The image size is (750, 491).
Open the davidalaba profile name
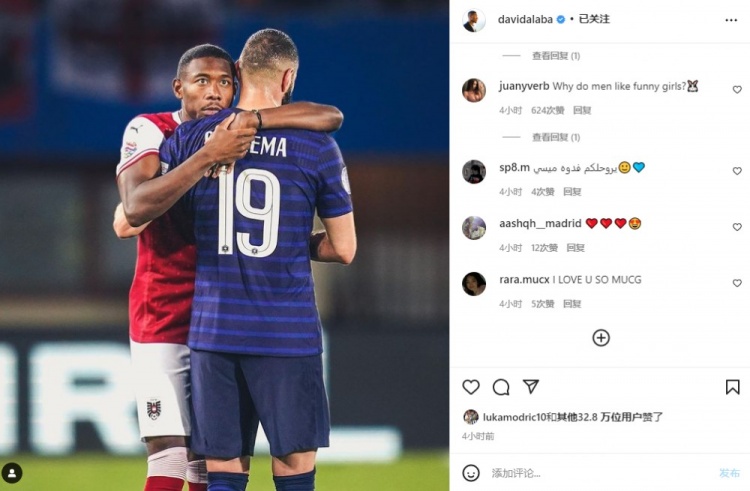tap(525, 20)
